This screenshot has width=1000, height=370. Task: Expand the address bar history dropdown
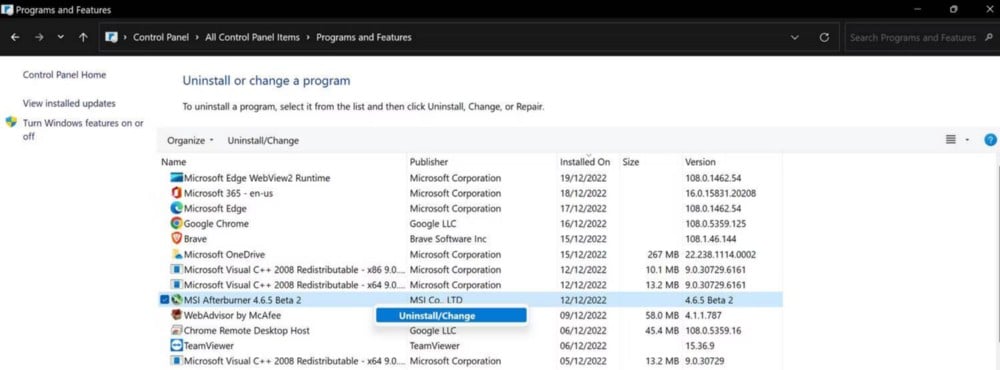coord(795,38)
